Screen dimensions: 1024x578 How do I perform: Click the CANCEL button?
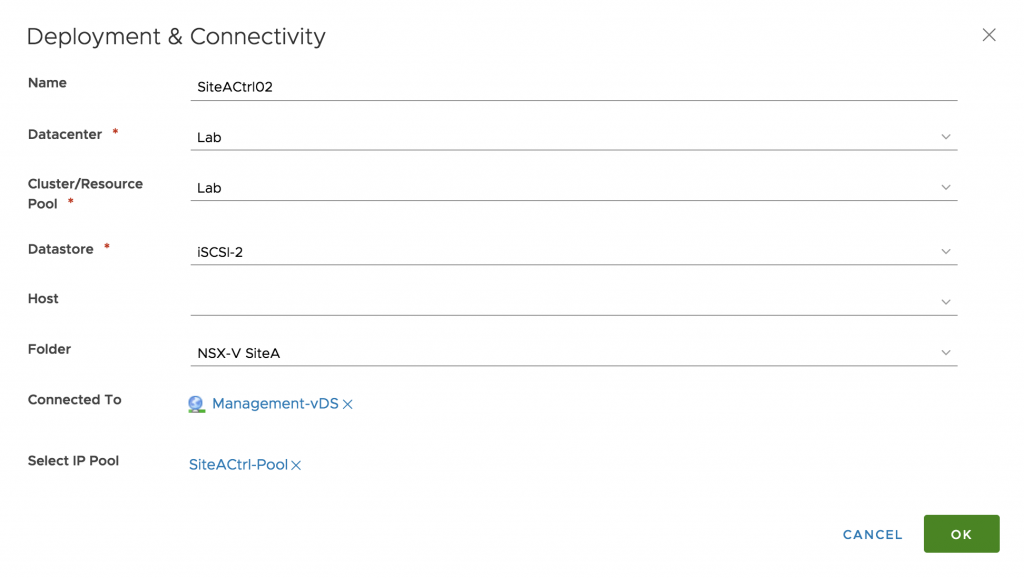872,534
